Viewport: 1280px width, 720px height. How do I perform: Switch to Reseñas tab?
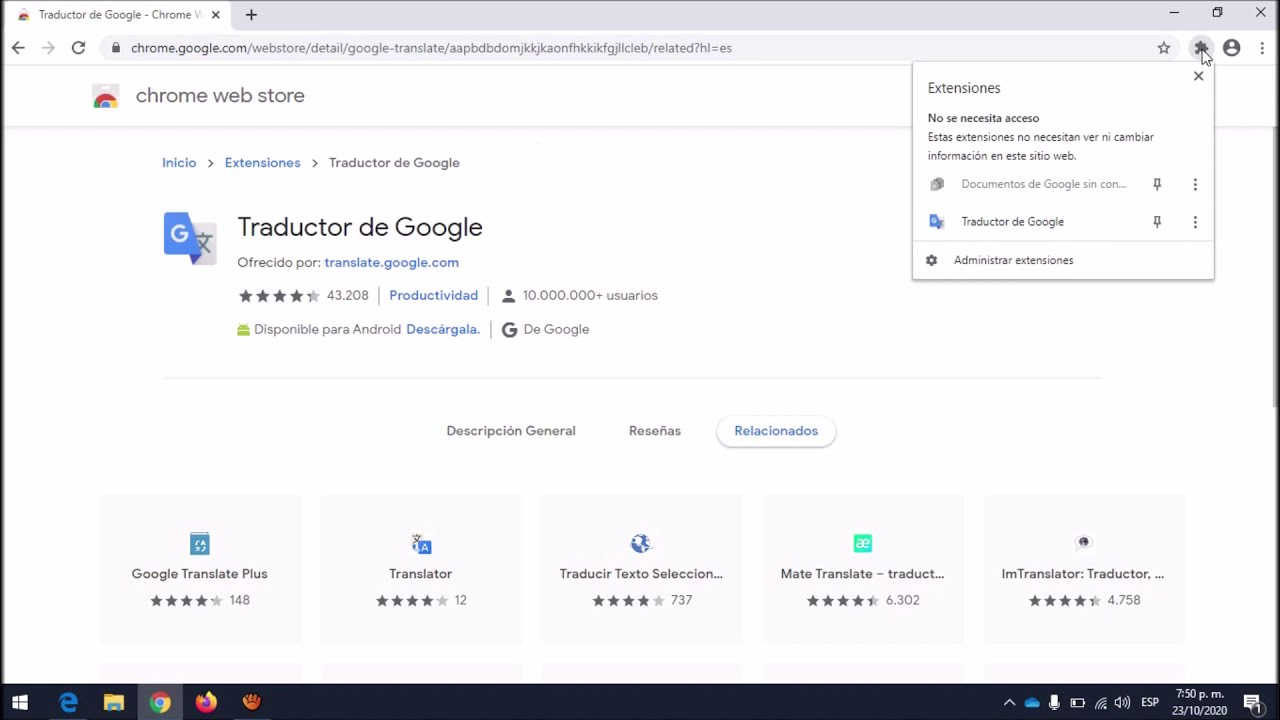655,431
